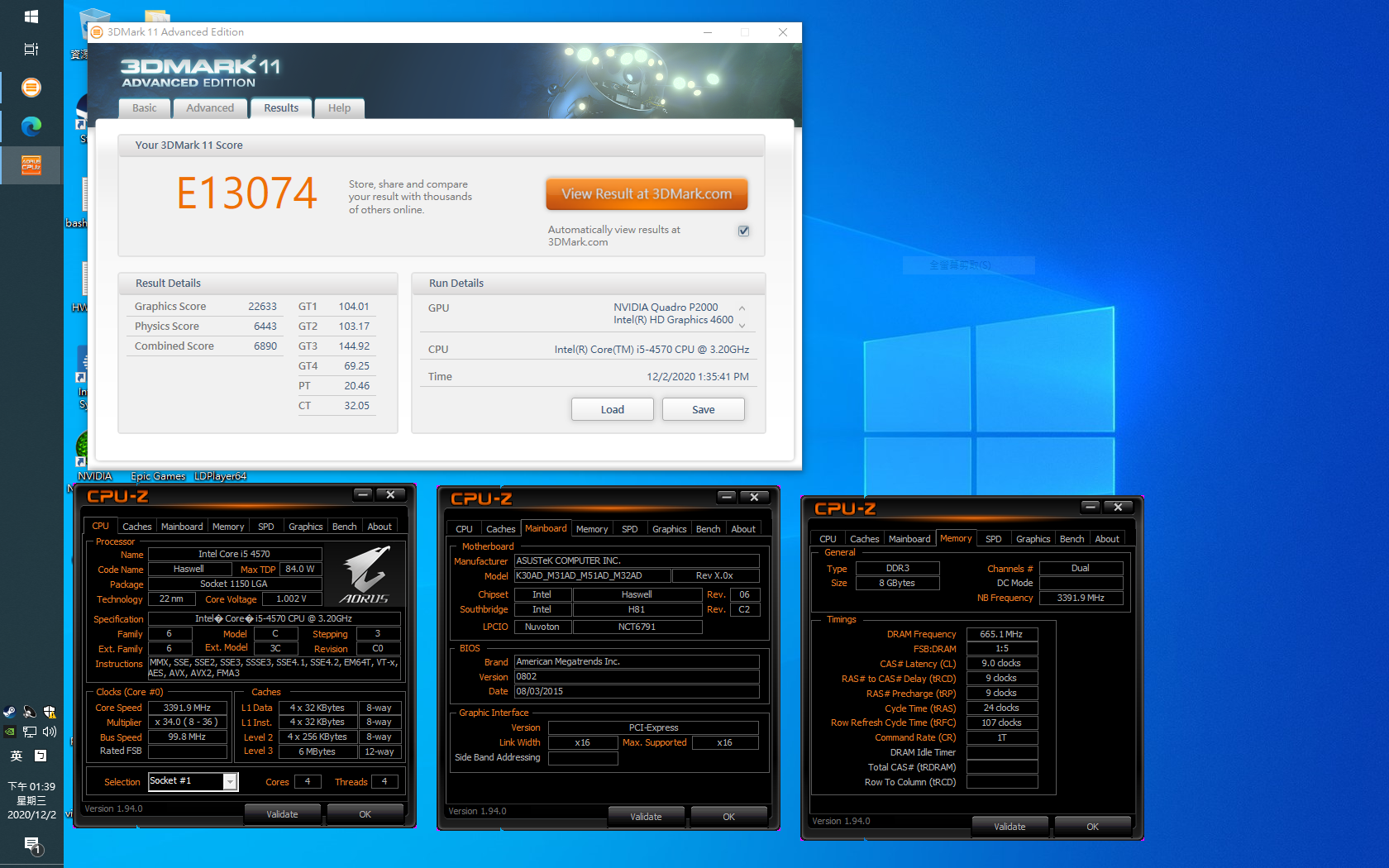Toggle the IME mode icon

(x=41, y=756)
